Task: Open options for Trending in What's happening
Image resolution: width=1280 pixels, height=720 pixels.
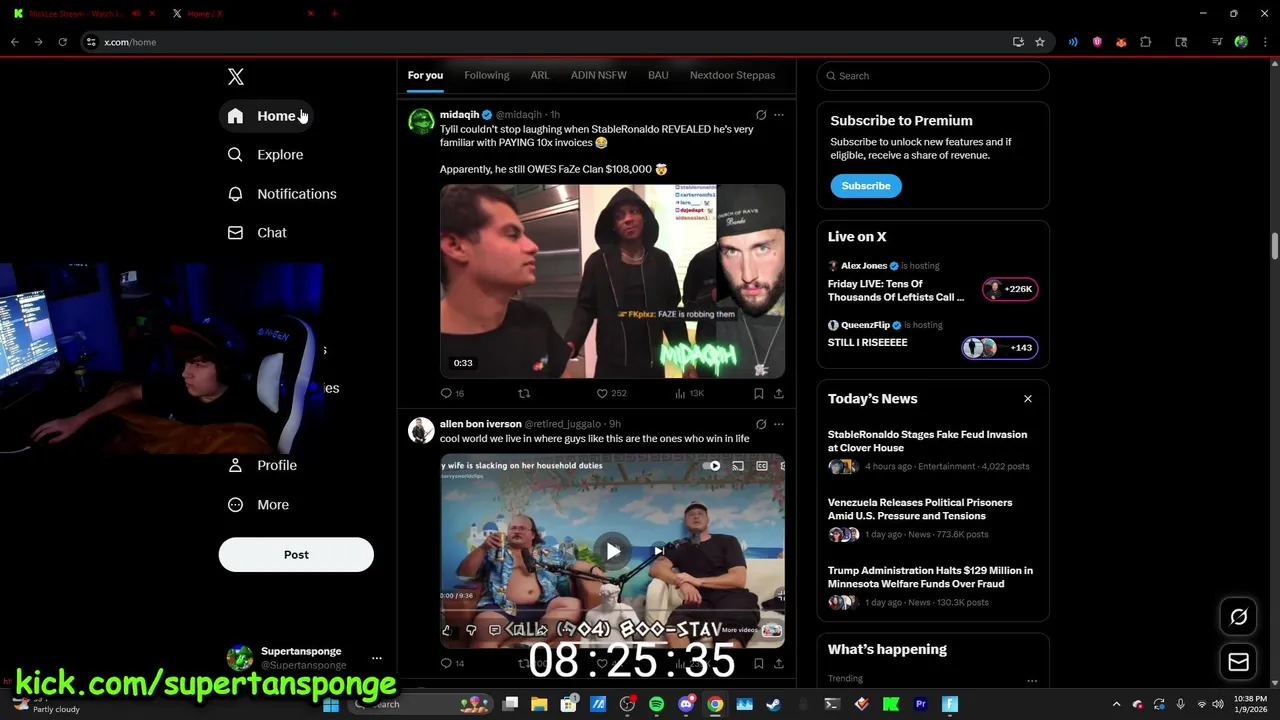Action: (x=1032, y=681)
